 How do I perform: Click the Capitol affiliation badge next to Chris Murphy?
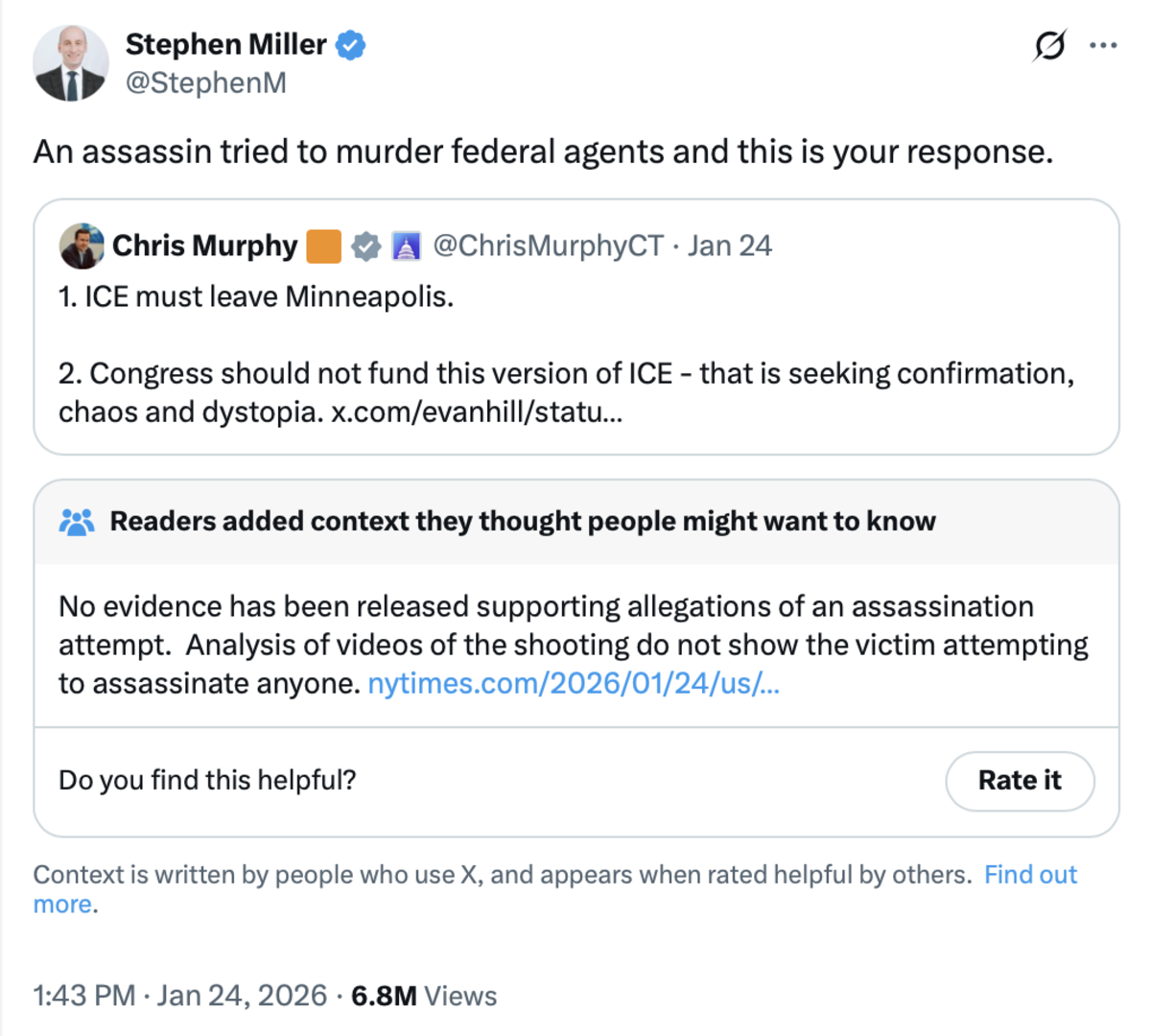(x=408, y=246)
